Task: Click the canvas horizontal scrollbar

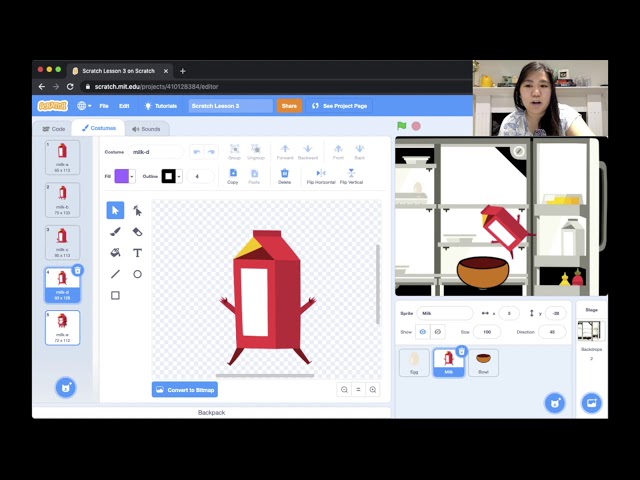Action: (x=265, y=376)
